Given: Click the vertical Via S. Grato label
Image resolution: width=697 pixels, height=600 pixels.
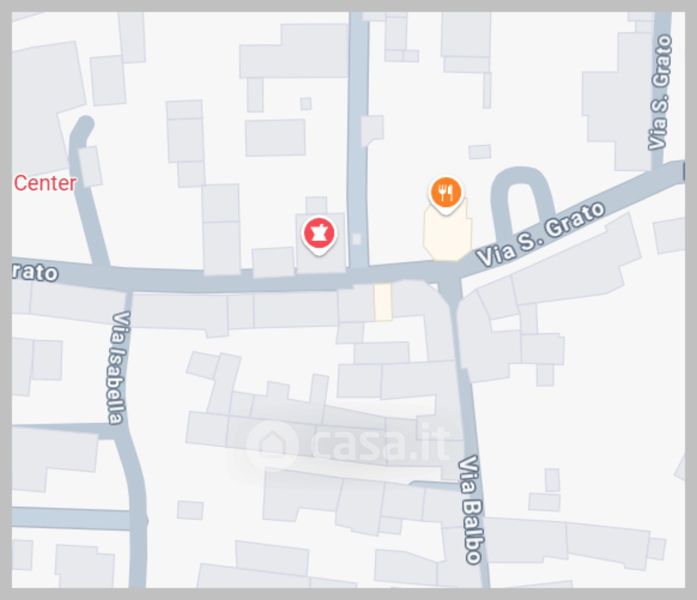Looking at the screenshot, I should 660,93.
